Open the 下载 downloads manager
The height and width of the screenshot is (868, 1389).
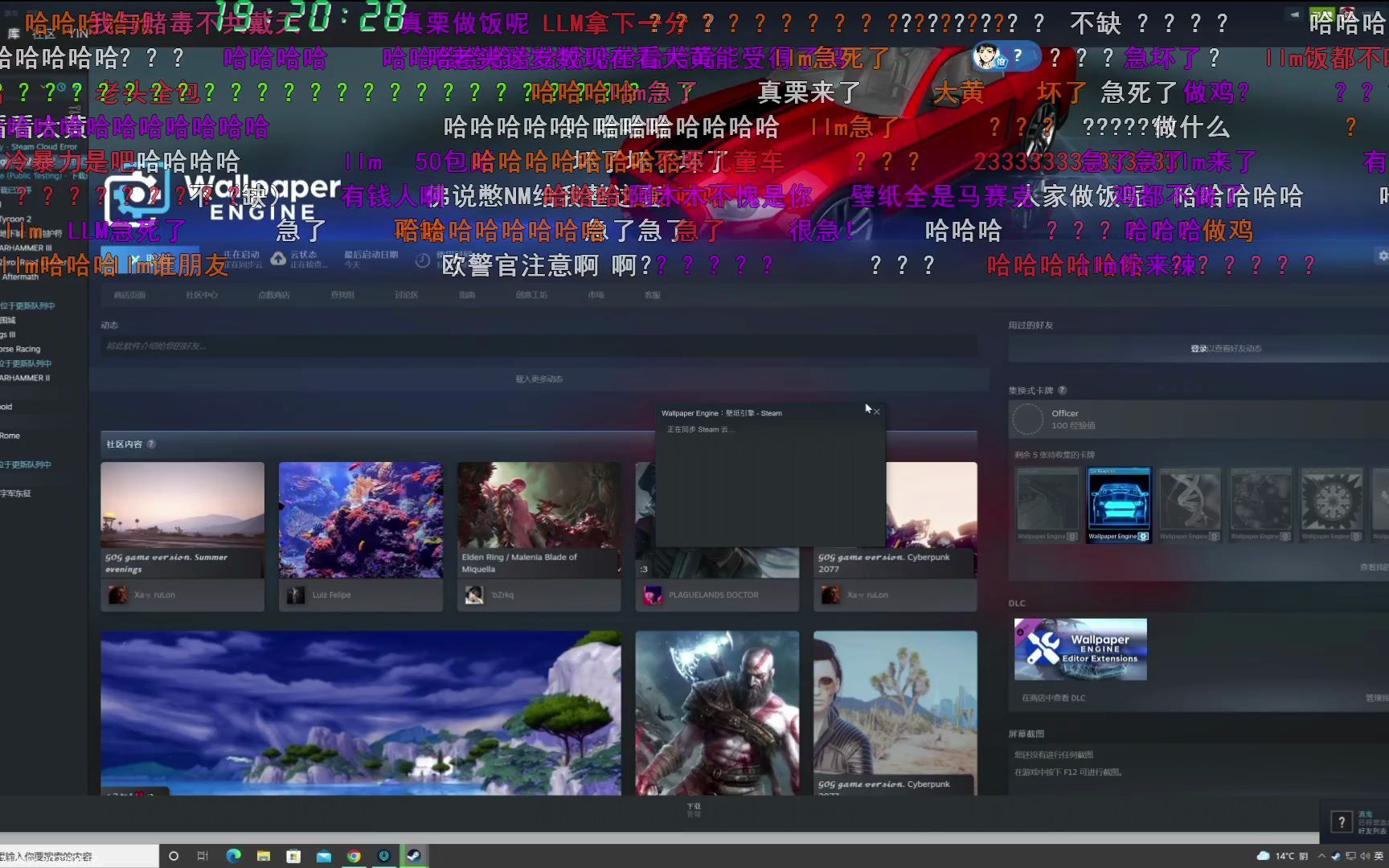(694, 809)
